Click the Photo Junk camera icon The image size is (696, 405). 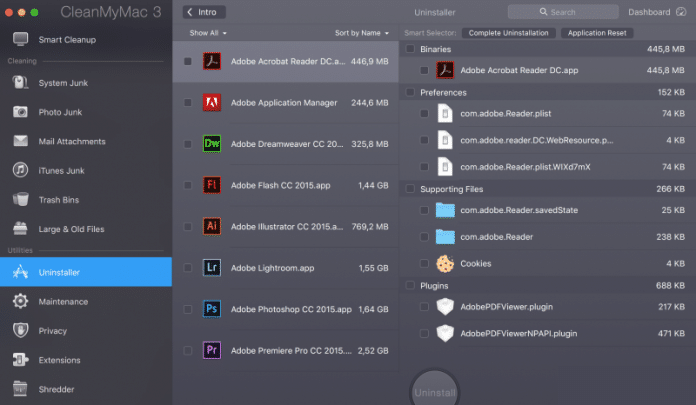tap(20, 112)
